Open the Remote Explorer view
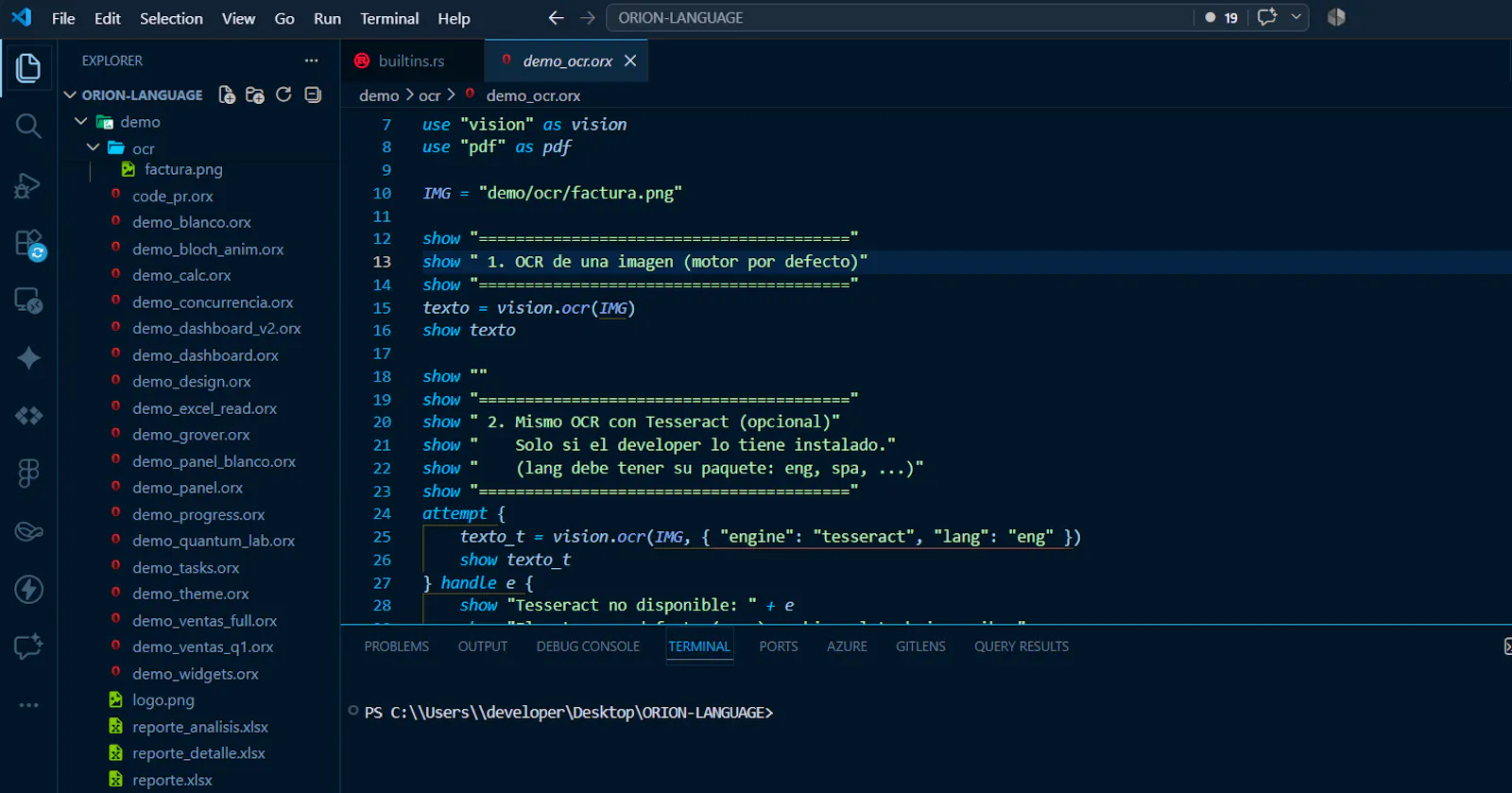This screenshot has width=1512, height=793. pos(28,301)
